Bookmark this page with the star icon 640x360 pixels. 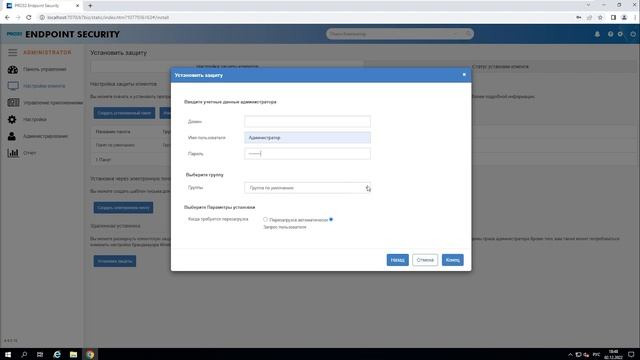600,18
